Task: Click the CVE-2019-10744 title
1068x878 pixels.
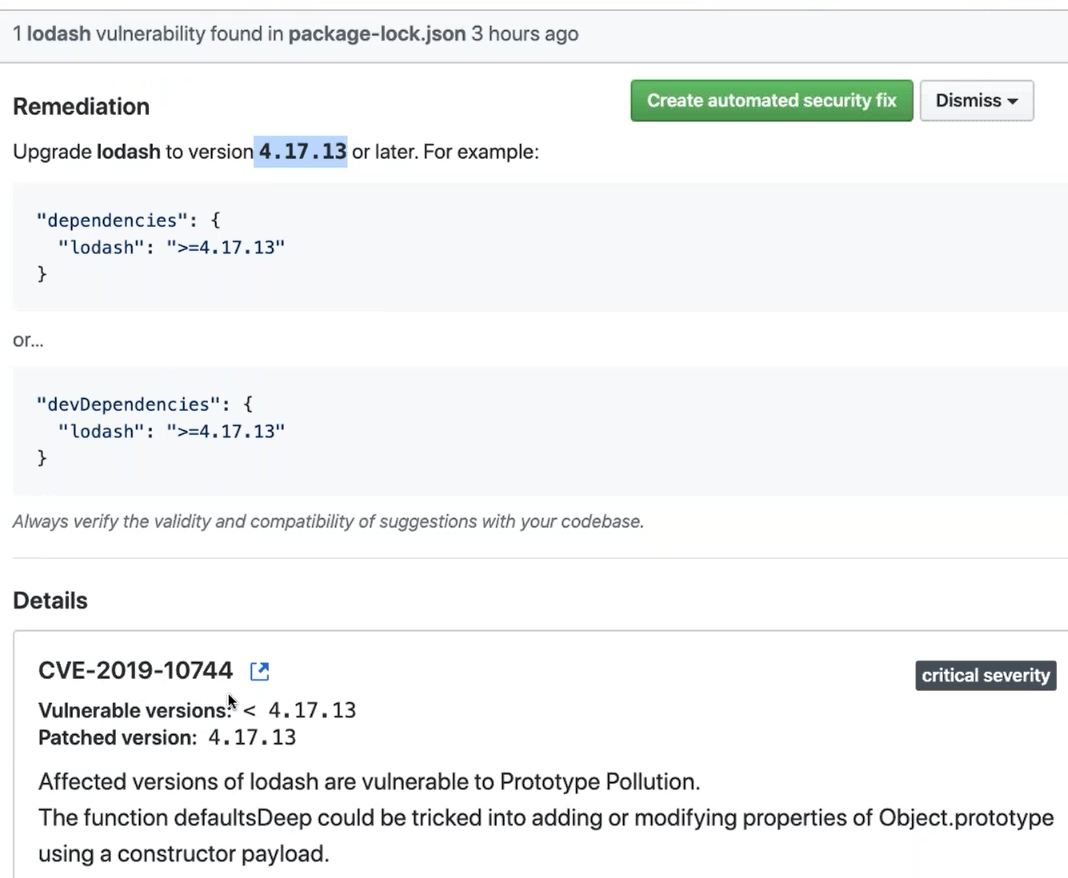Action: (136, 671)
